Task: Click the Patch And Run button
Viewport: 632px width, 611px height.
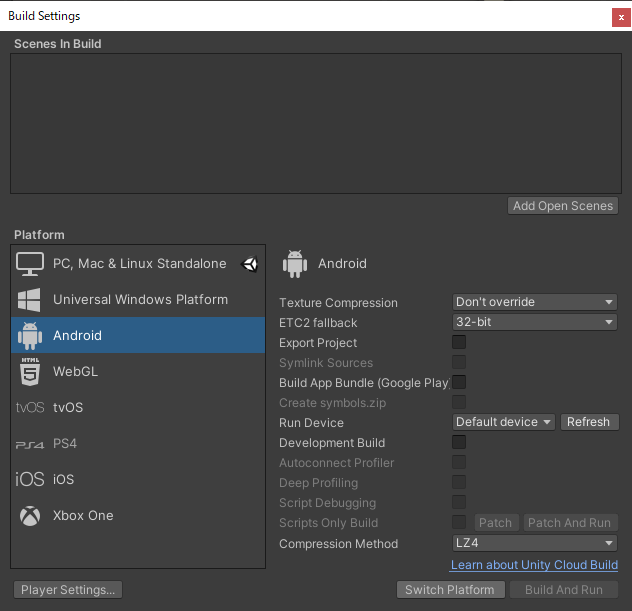Action: click(570, 523)
